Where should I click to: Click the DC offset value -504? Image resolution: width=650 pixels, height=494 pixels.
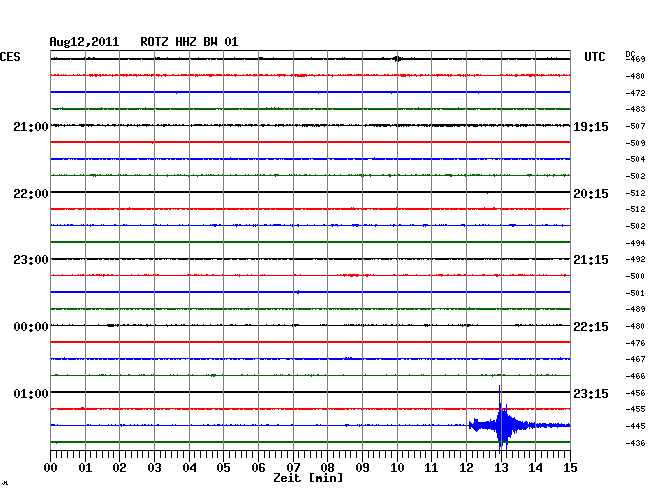635,159
